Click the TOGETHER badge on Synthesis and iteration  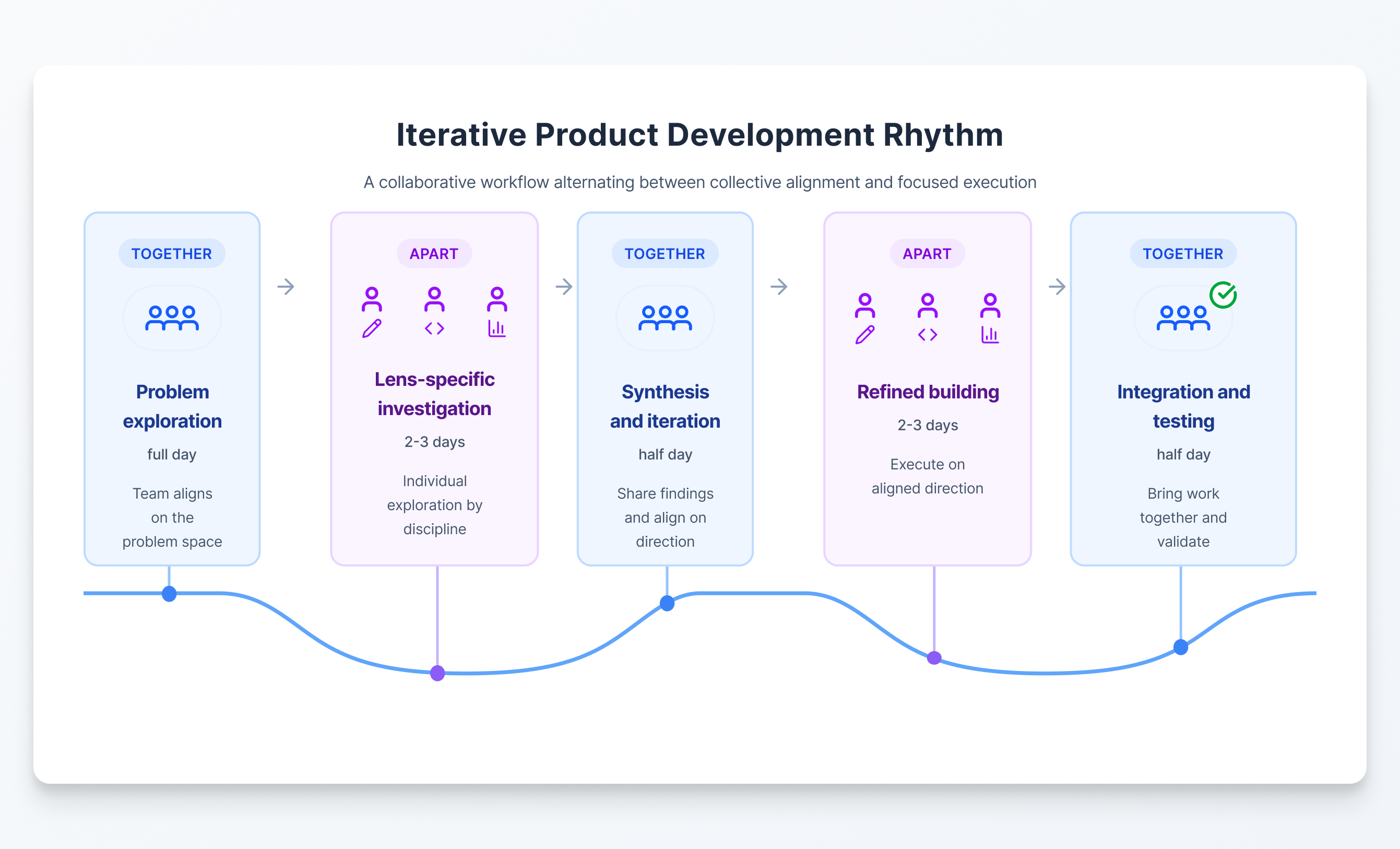665,253
